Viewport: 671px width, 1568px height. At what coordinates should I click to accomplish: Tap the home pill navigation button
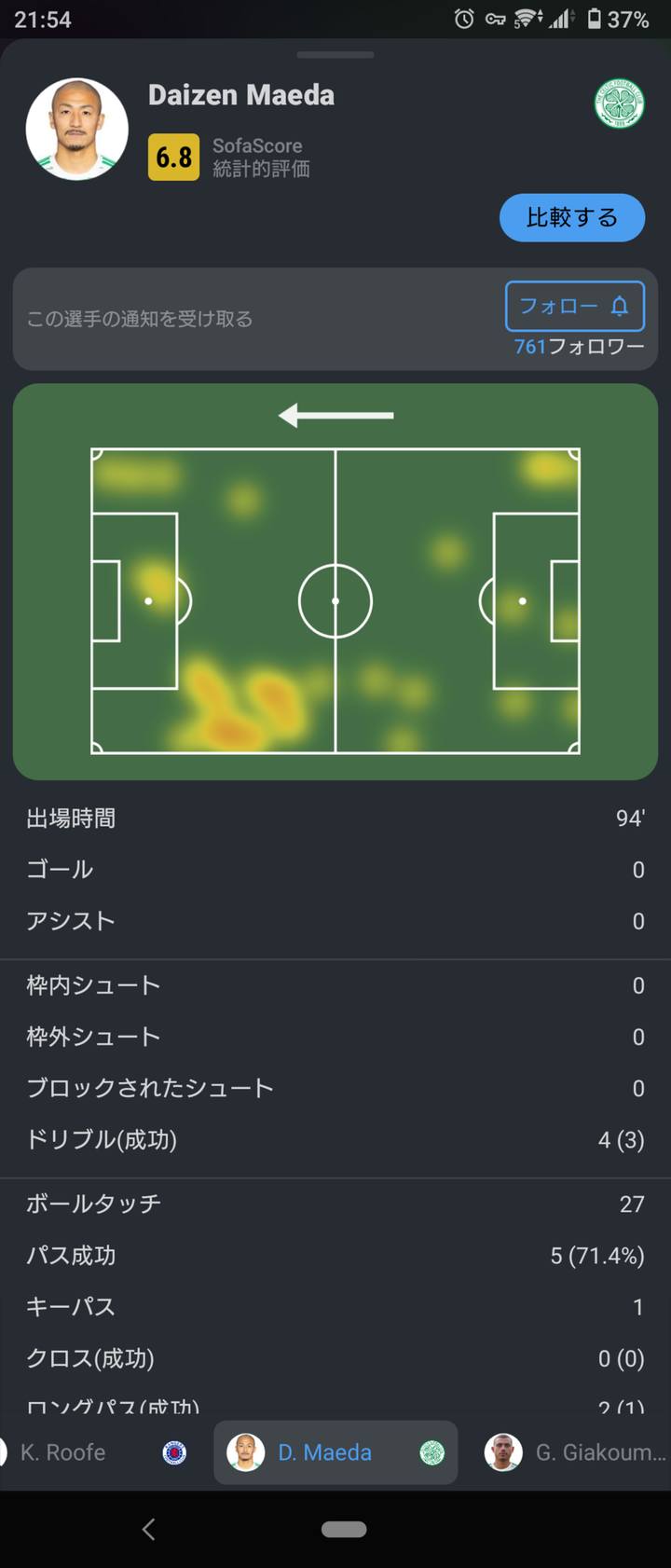(x=344, y=1529)
